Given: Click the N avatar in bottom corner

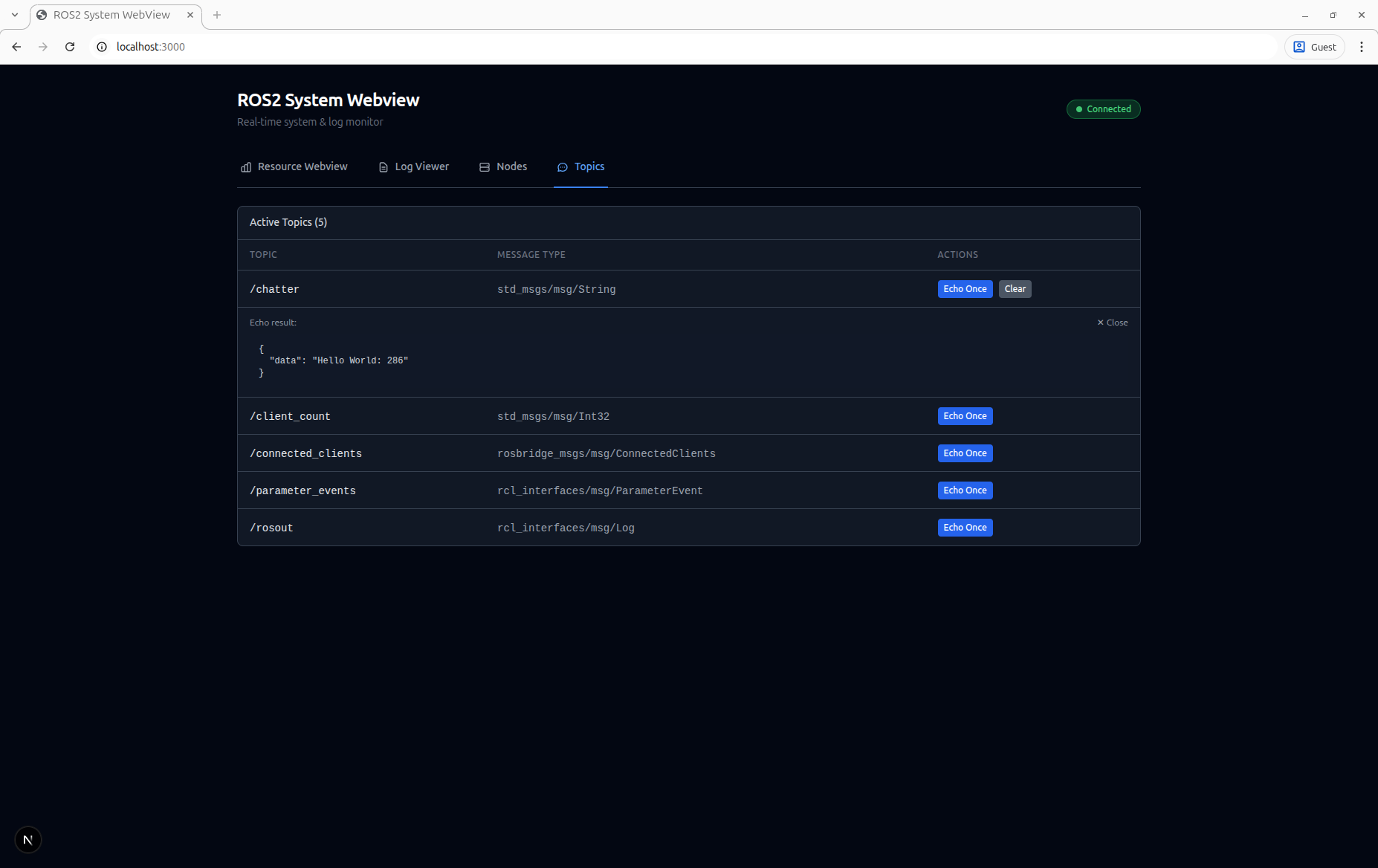Looking at the screenshot, I should pos(28,840).
